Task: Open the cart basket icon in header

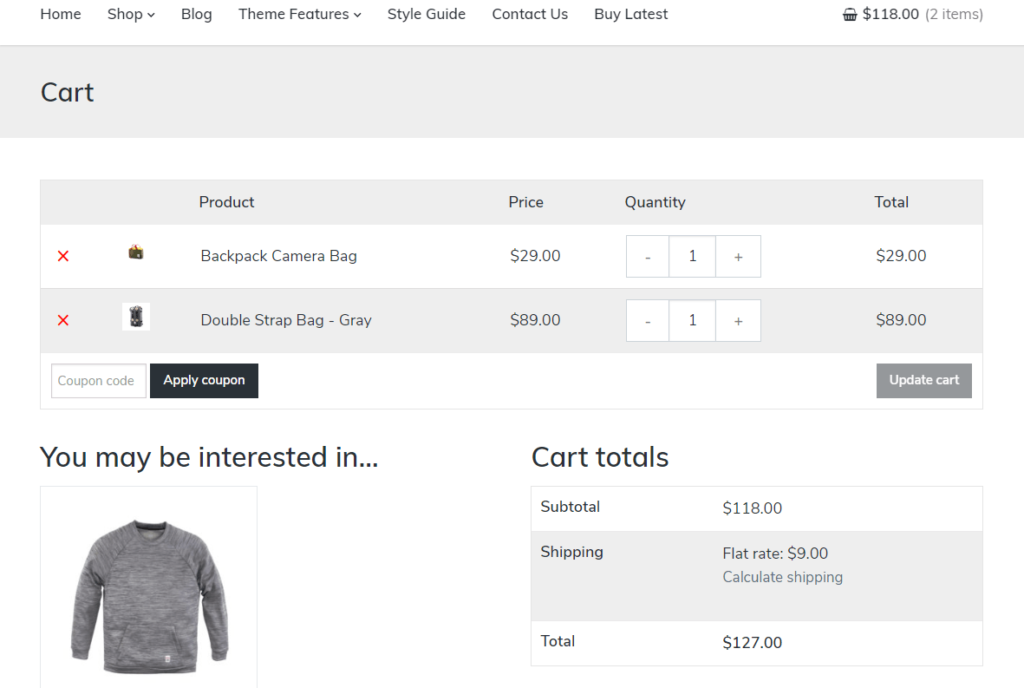Action: click(x=850, y=15)
